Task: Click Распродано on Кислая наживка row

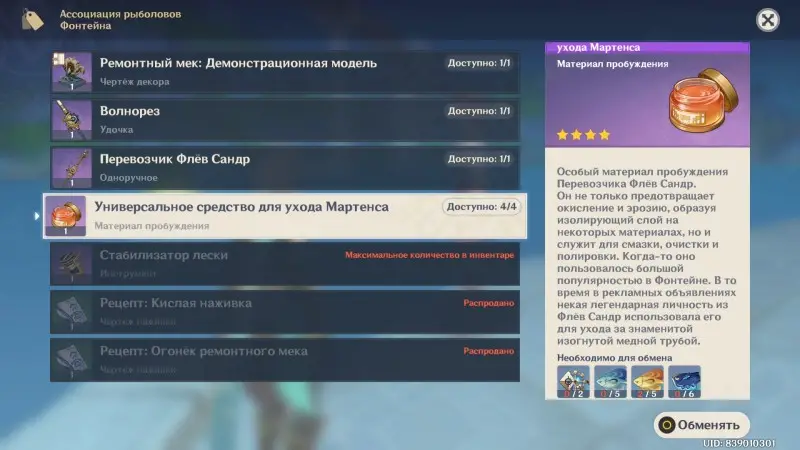Action: pos(488,303)
